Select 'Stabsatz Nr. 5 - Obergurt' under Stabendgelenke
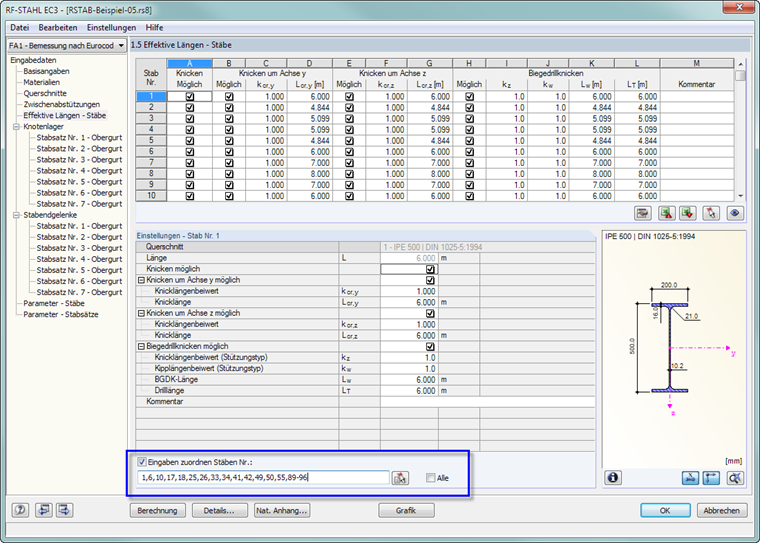The width and height of the screenshot is (760, 543). tap(79, 270)
